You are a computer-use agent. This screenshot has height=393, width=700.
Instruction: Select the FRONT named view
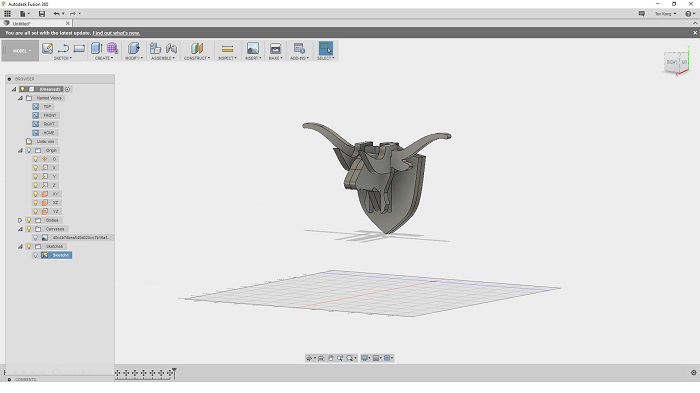coord(50,115)
